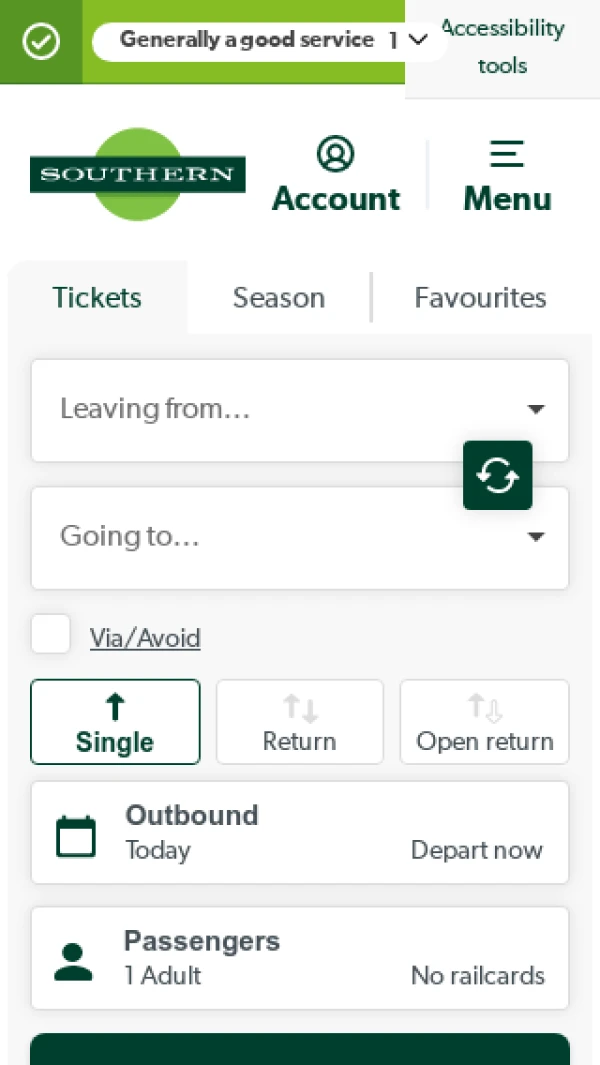
Task: Tick the Via/Avoid checkbox
Action: (x=51, y=634)
